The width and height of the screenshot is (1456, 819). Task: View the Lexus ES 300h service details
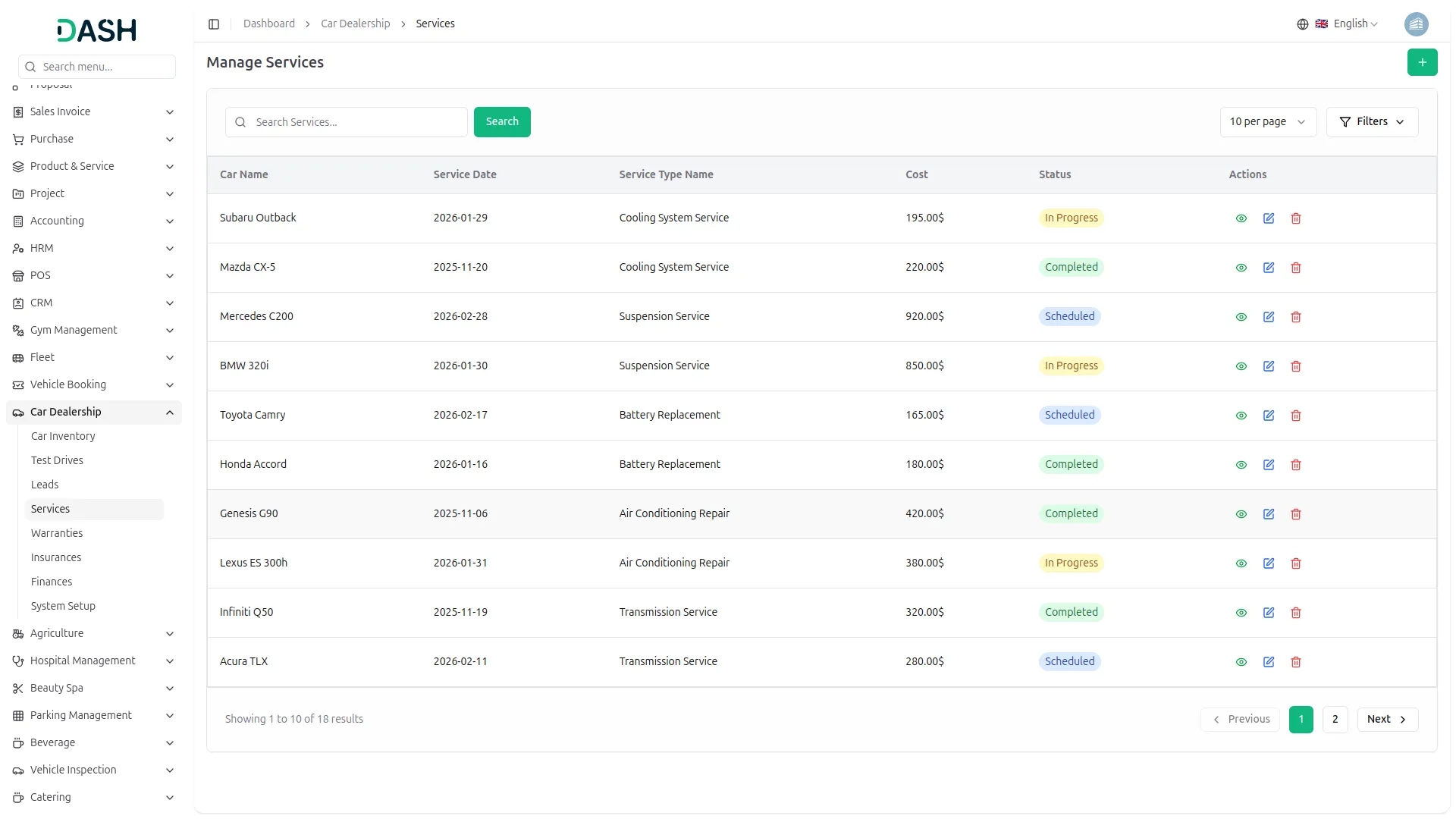[1241, 563]
